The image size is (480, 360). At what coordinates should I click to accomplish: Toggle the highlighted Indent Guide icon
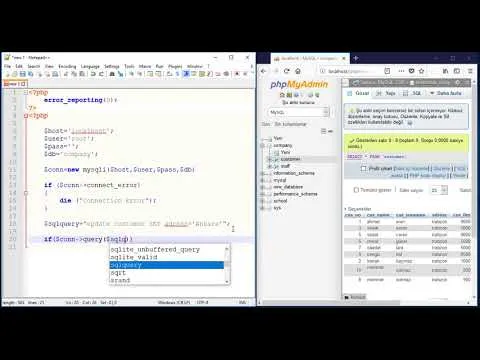(186, 74)
